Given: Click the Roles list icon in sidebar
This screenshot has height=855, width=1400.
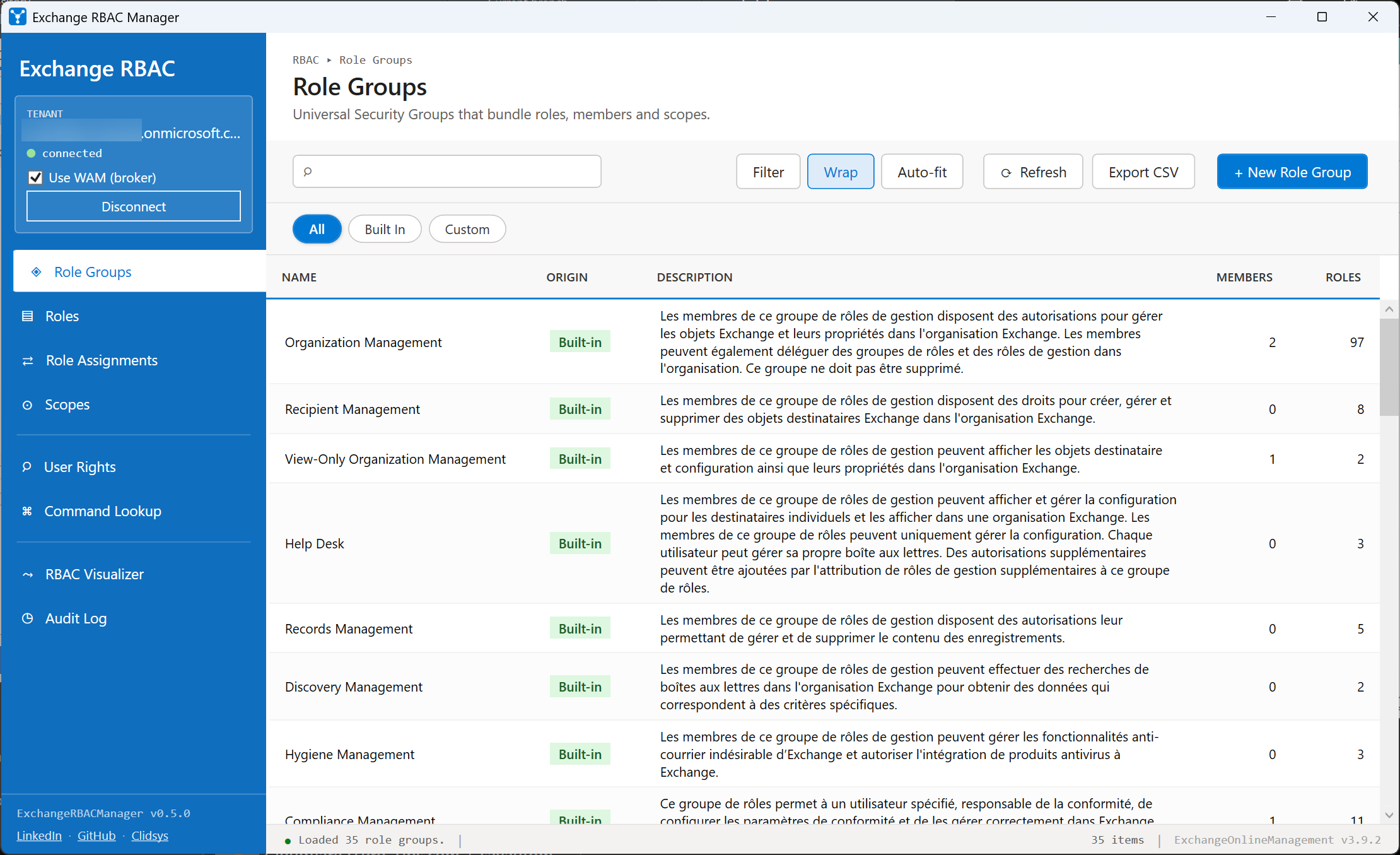Looking at the screenshot, I should [28, 316].
